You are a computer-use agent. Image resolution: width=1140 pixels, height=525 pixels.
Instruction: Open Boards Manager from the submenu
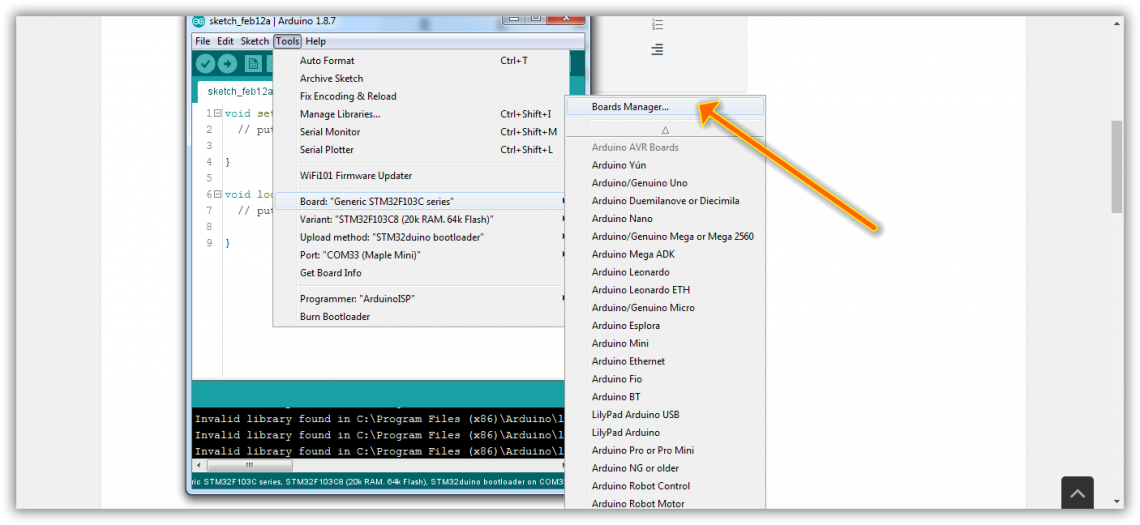pos(630,107)
